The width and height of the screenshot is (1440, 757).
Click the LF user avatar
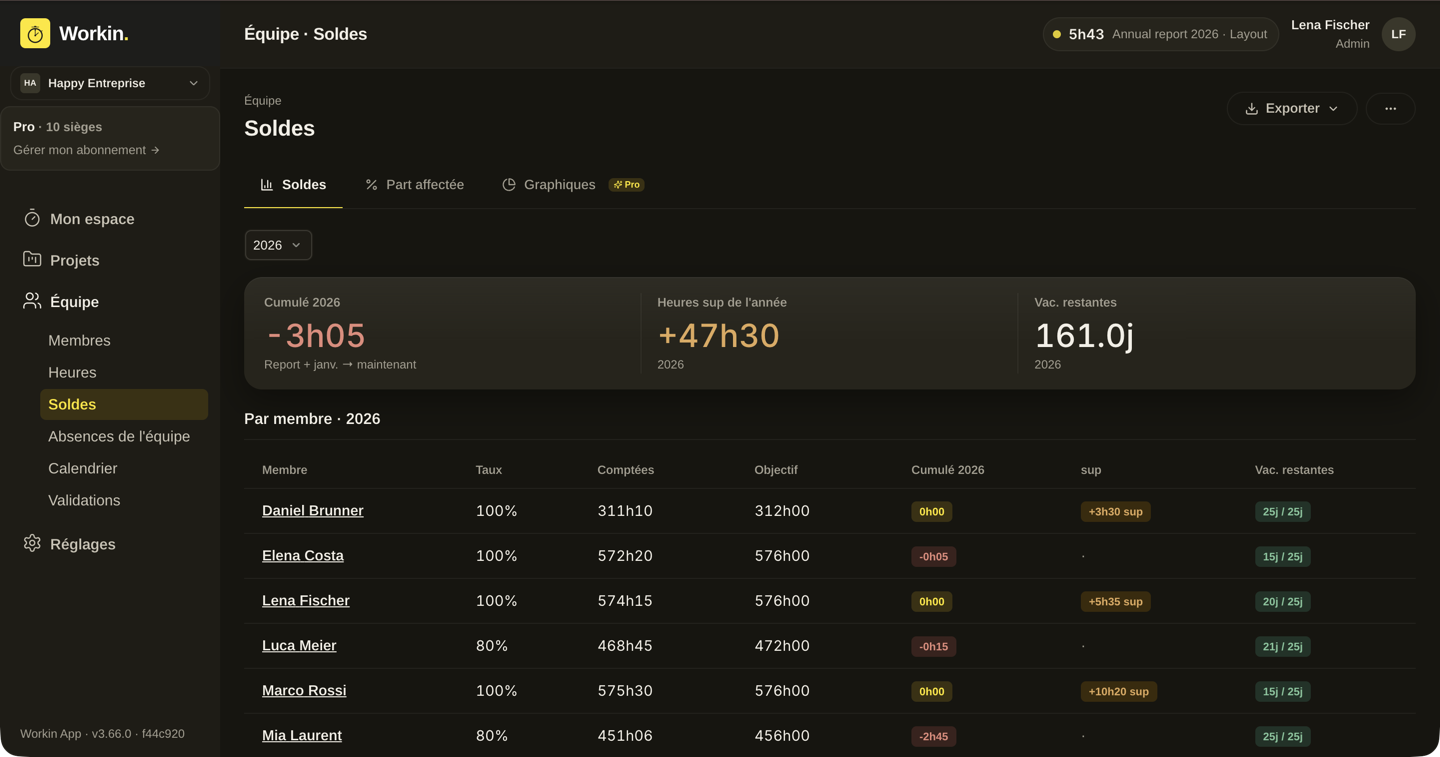pos(1398,34)
